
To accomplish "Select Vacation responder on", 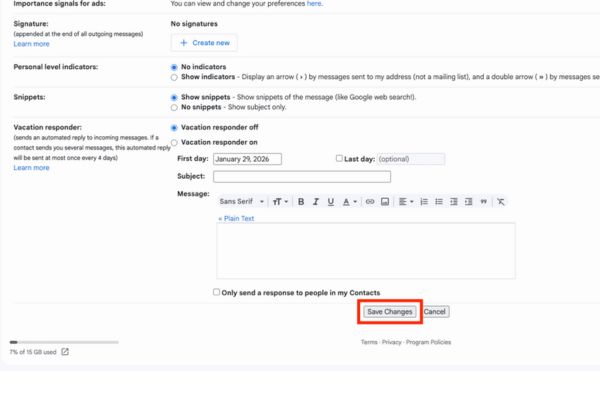I will (x=175, y=143).
